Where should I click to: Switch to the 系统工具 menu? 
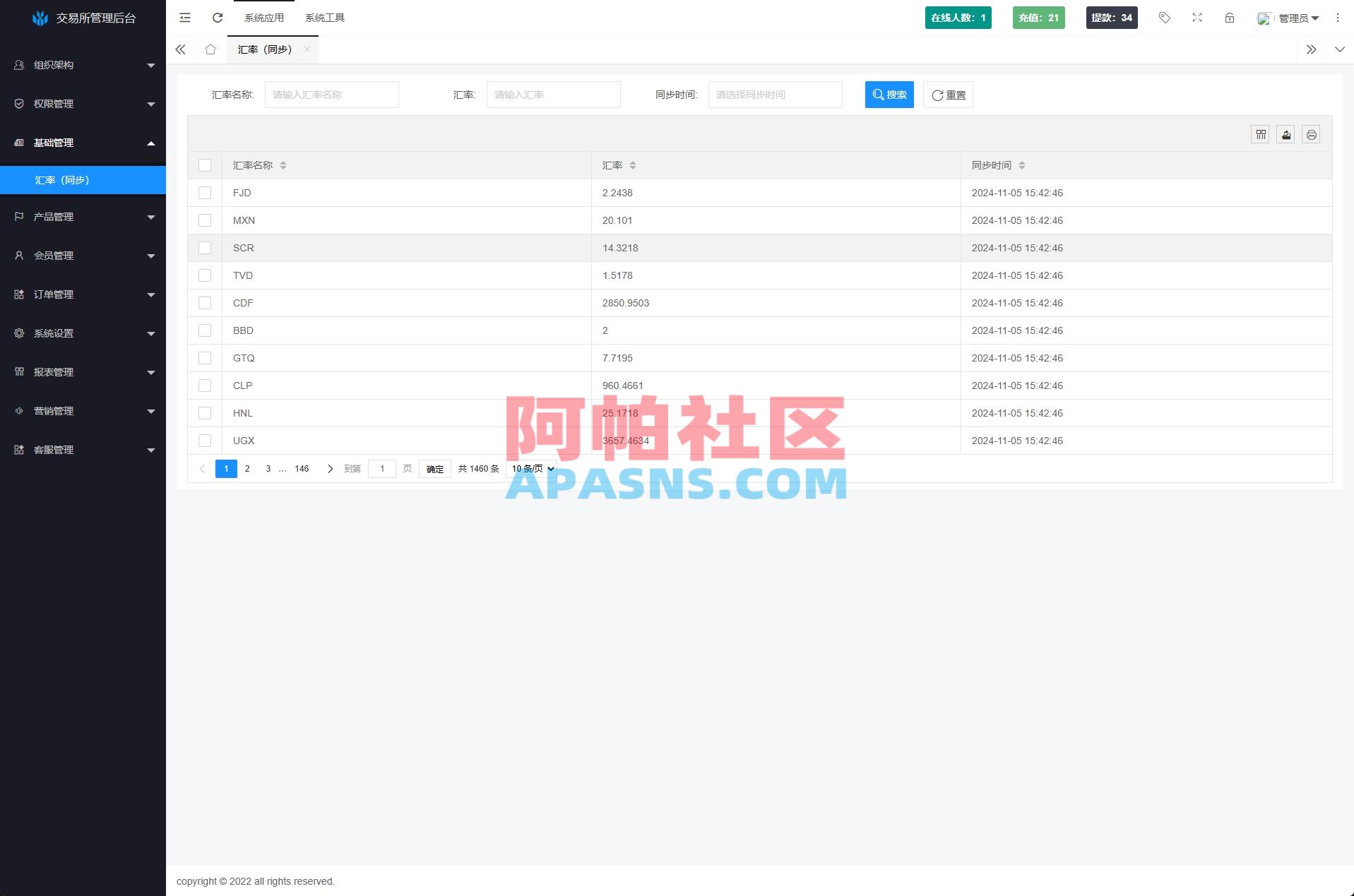[x=324, y=18]
